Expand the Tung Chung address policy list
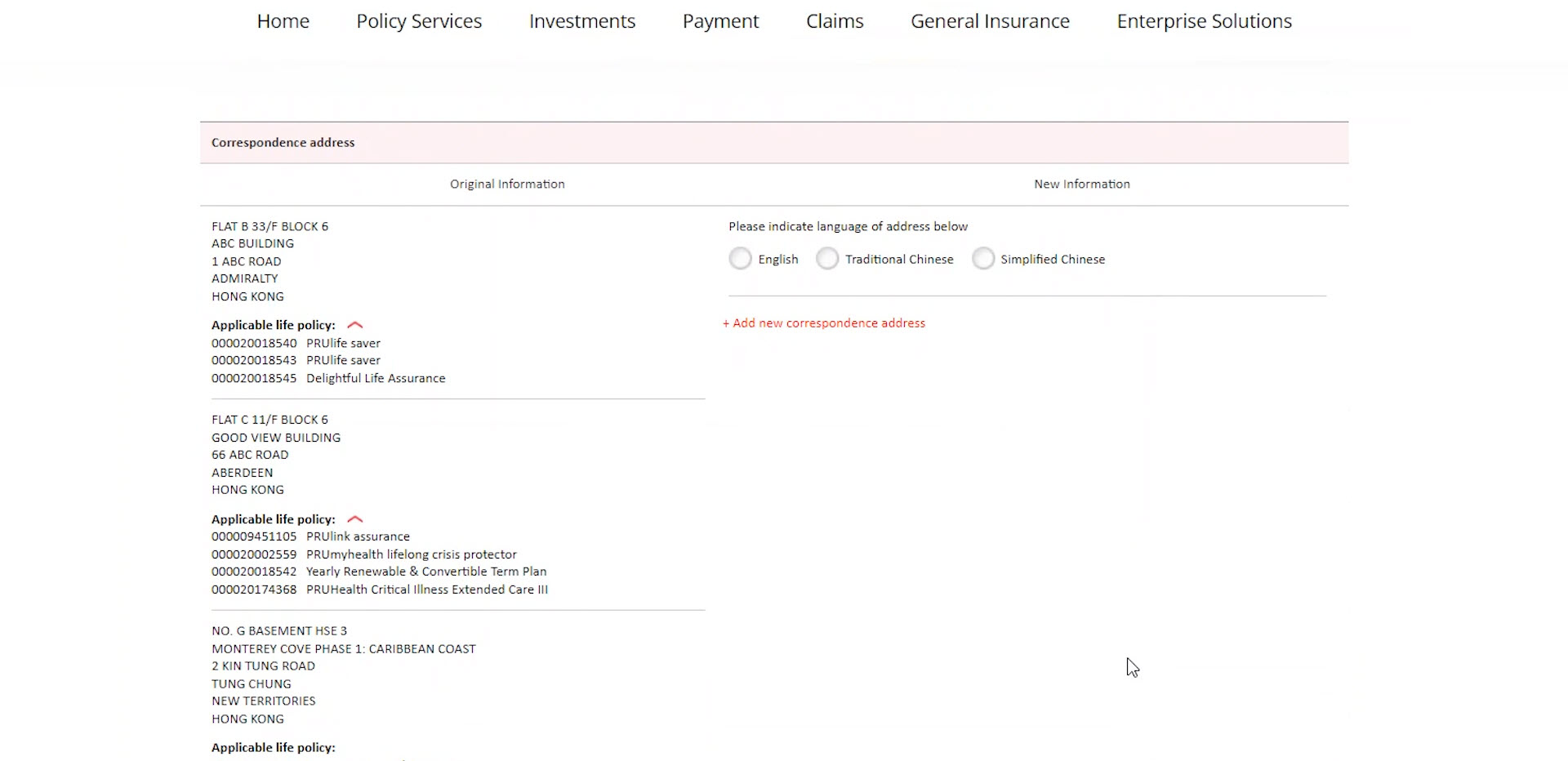This screenshot has height=761, width=1568. 355,747
